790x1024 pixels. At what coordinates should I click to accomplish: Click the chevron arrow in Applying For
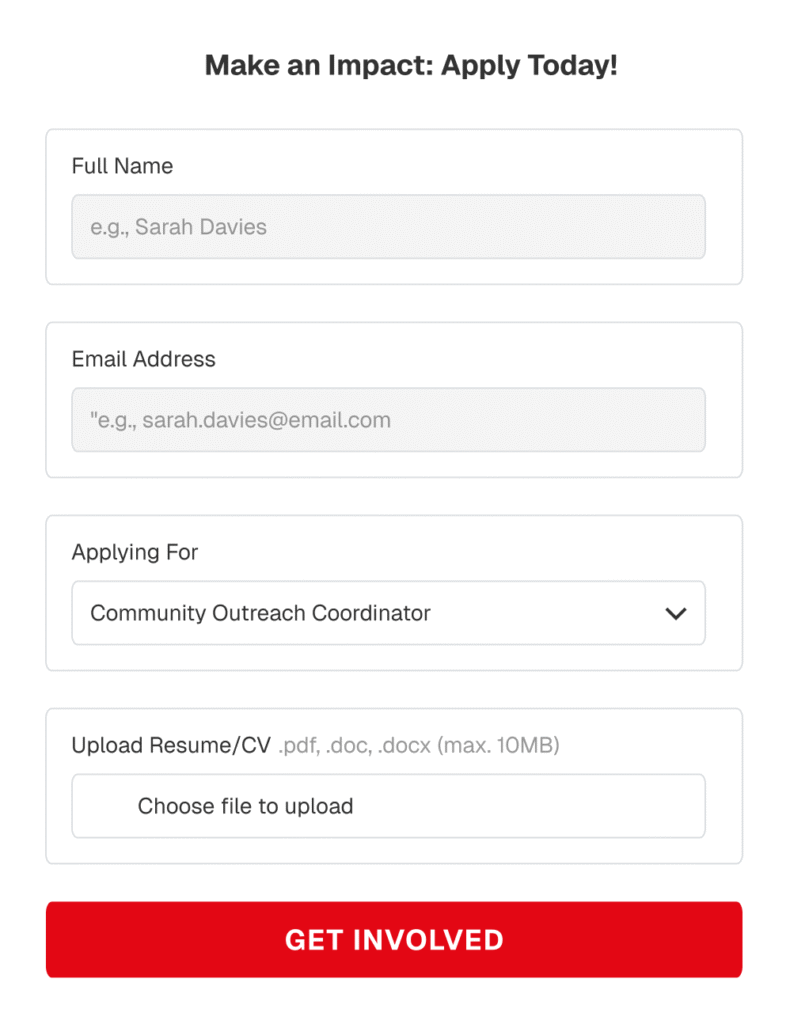pyautogui.click(x=676, y=613)
